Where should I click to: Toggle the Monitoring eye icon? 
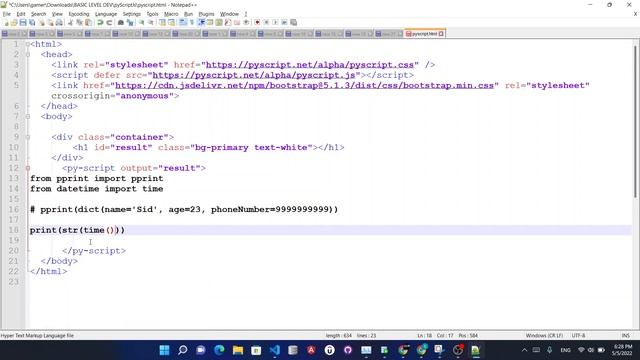247,22
